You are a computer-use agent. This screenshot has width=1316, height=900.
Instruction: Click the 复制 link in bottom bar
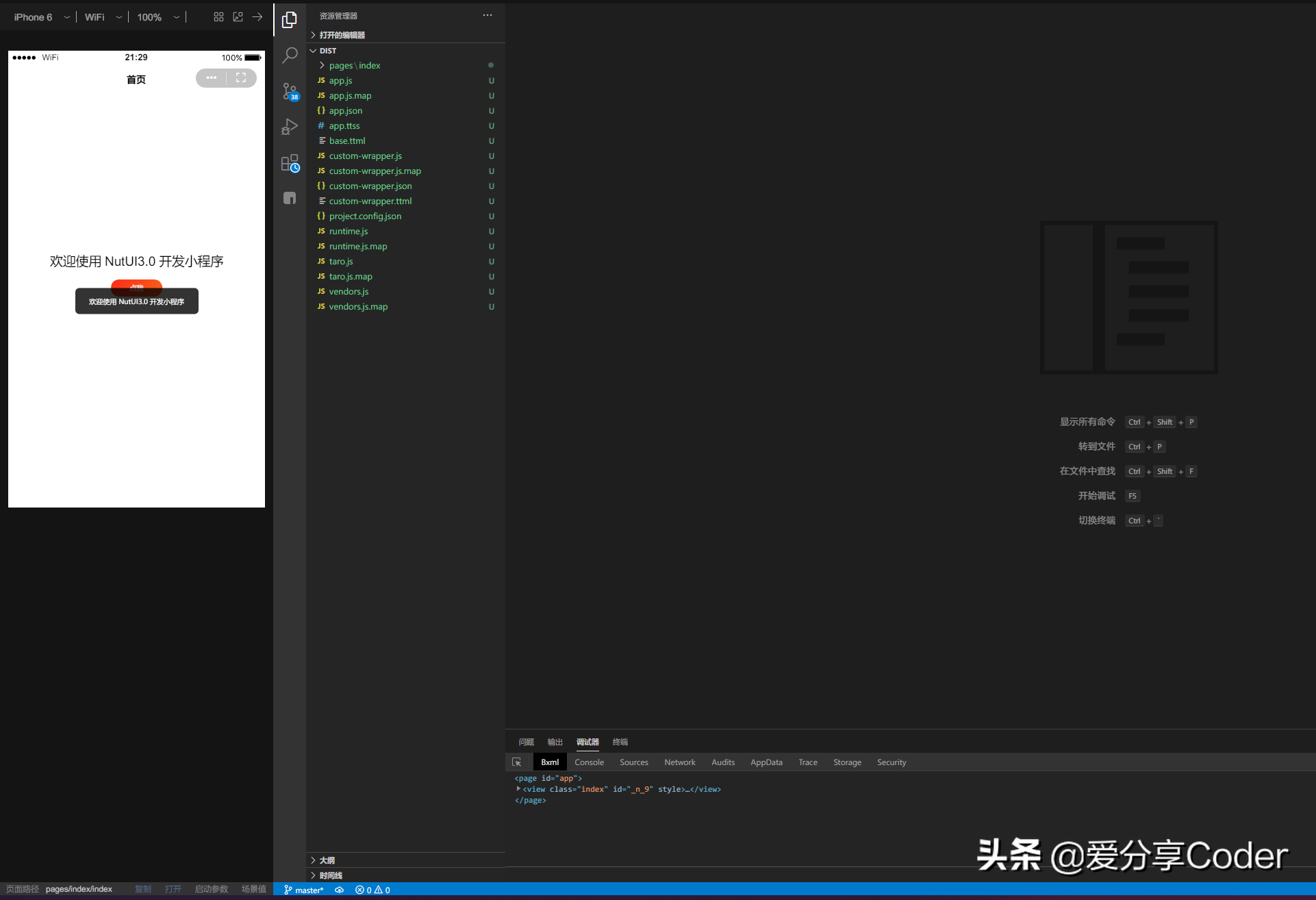coord(143,889)
